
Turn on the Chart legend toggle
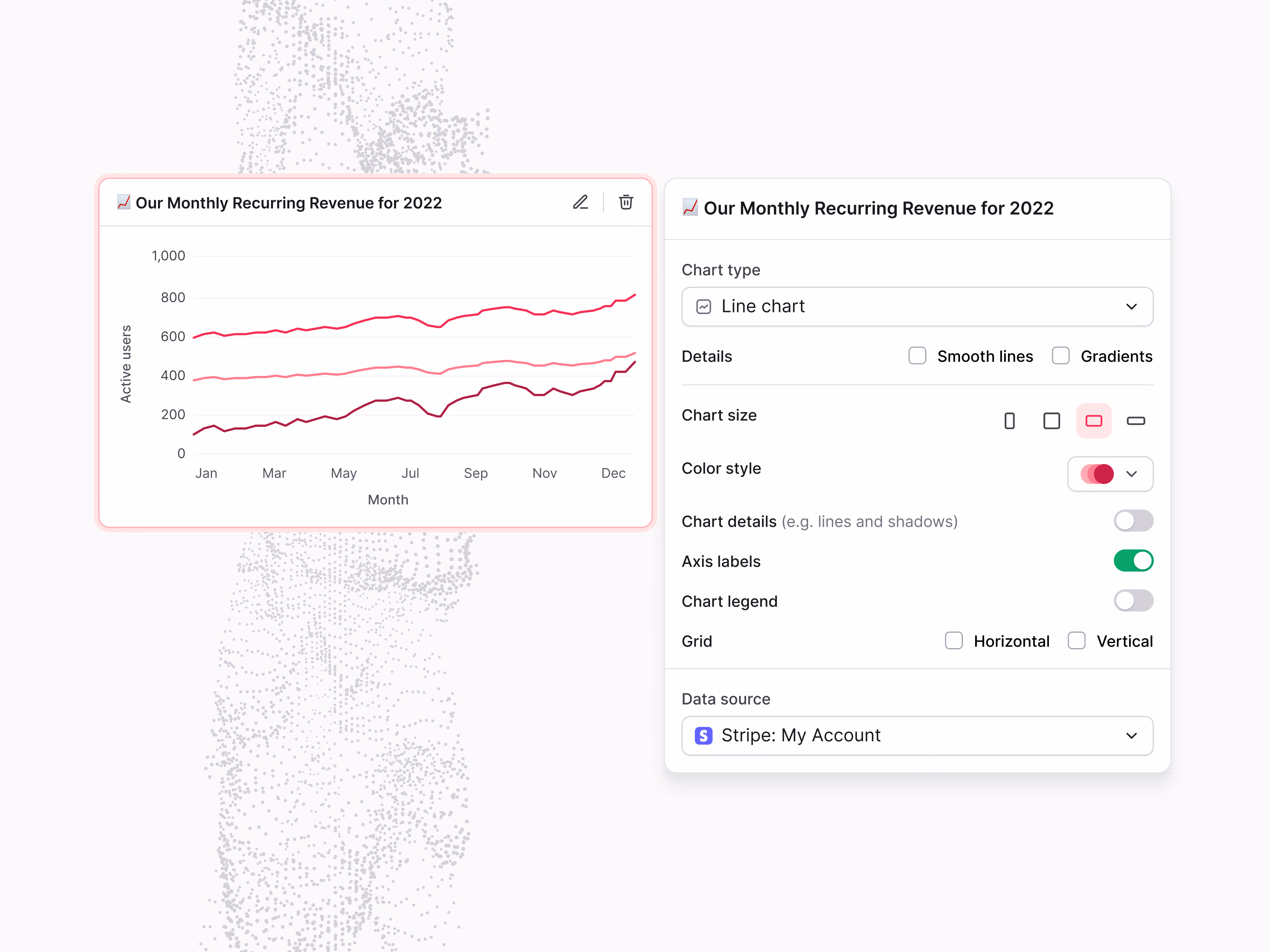point(1133,601)
